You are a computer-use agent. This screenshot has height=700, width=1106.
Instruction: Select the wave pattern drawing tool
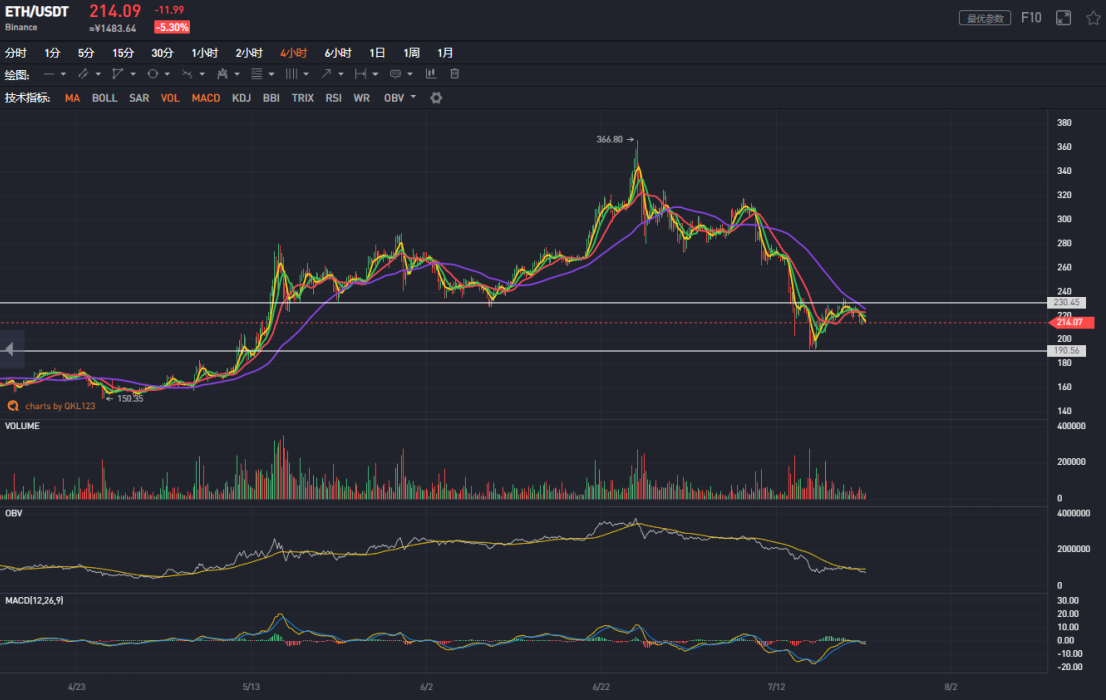point(187,74)
